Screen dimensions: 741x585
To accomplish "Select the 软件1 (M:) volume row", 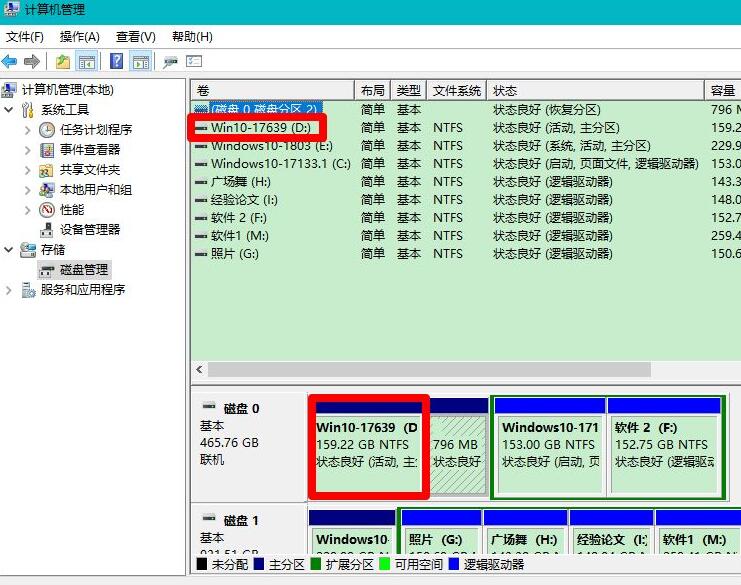I will (466, 235).
